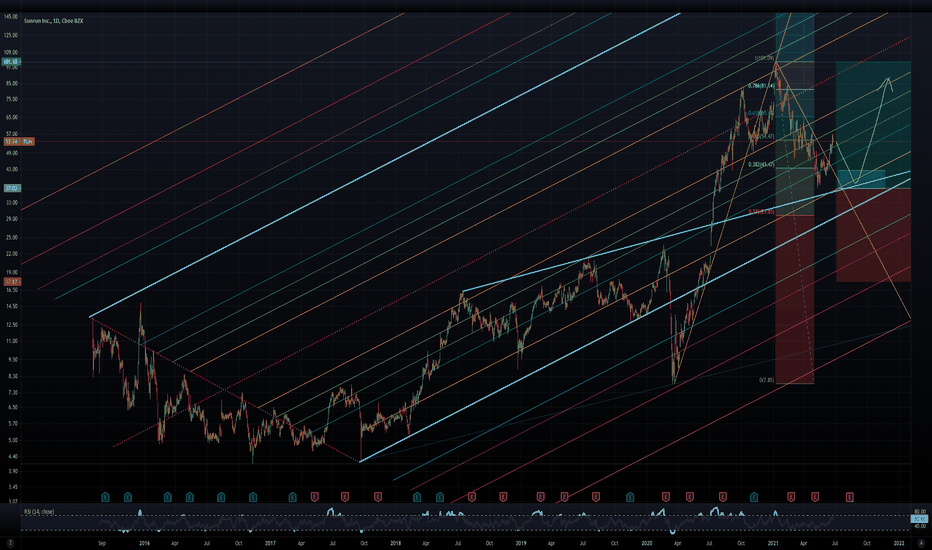
Task: Click the teal 101.10 price label on the axis
Action: coord(11,62)
